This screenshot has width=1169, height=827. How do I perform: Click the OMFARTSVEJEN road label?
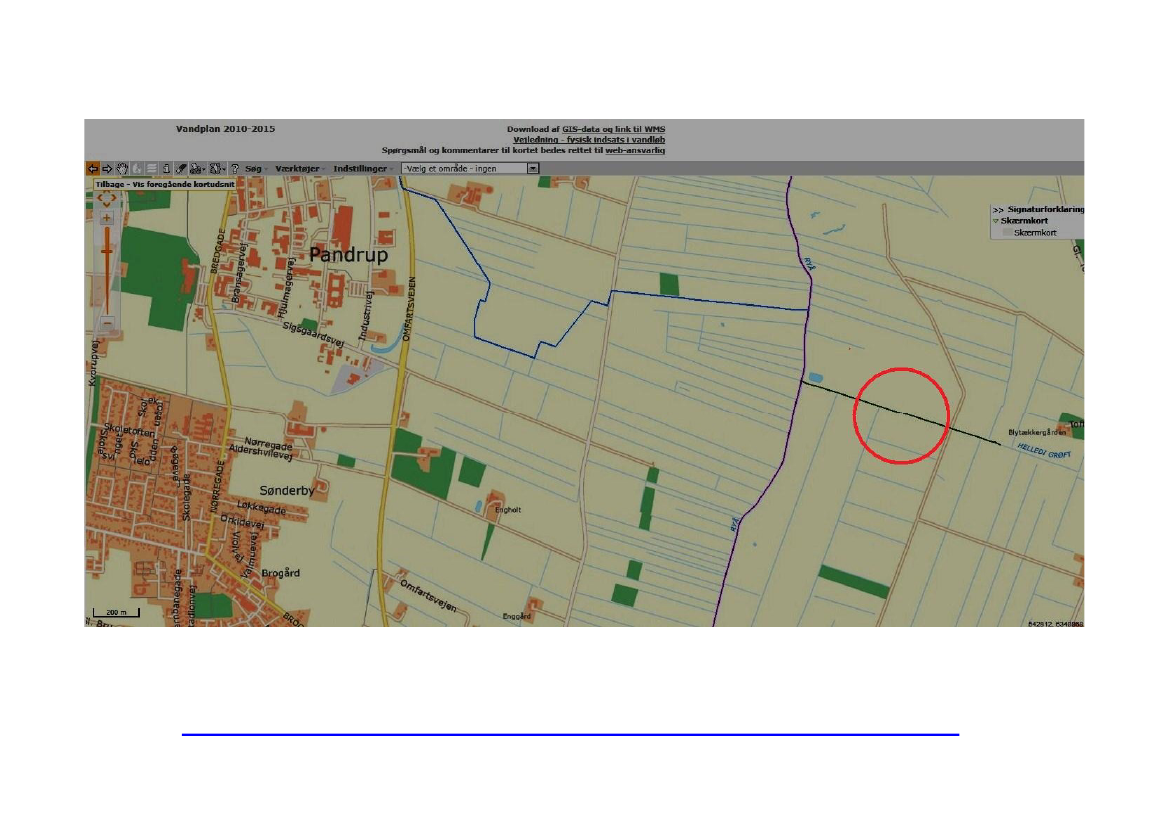[x=409, y=309]
